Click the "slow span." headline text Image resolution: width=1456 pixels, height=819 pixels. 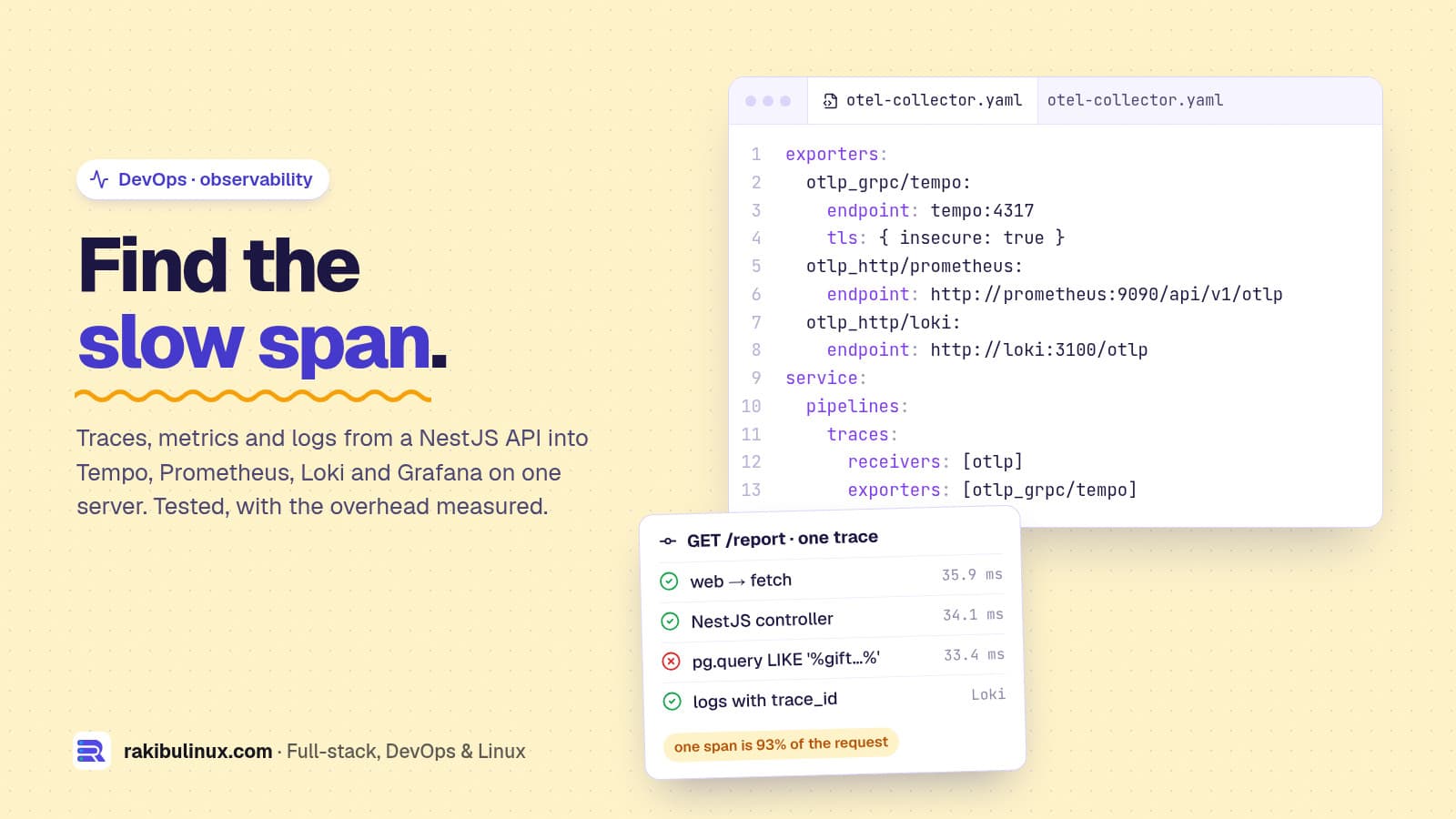coord(263,343)
